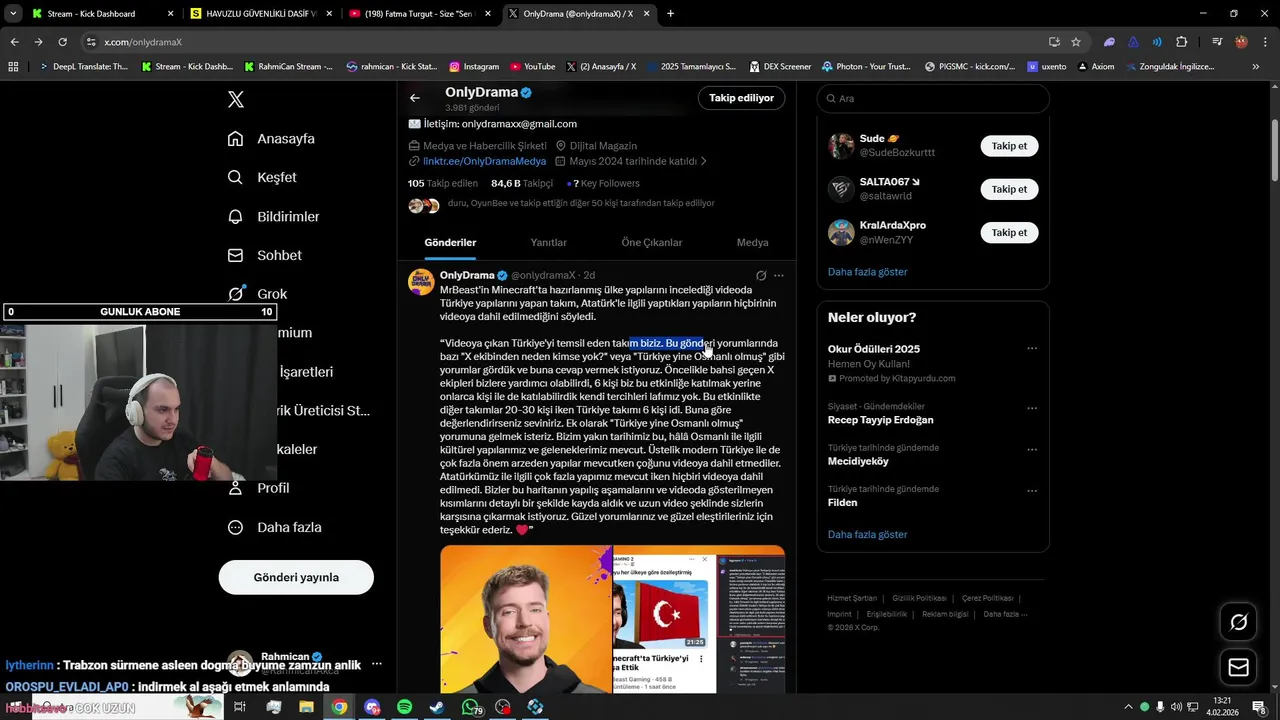
Task: Open more options for Okur Ödülleri 2025
Action: tap(1032, 349)
